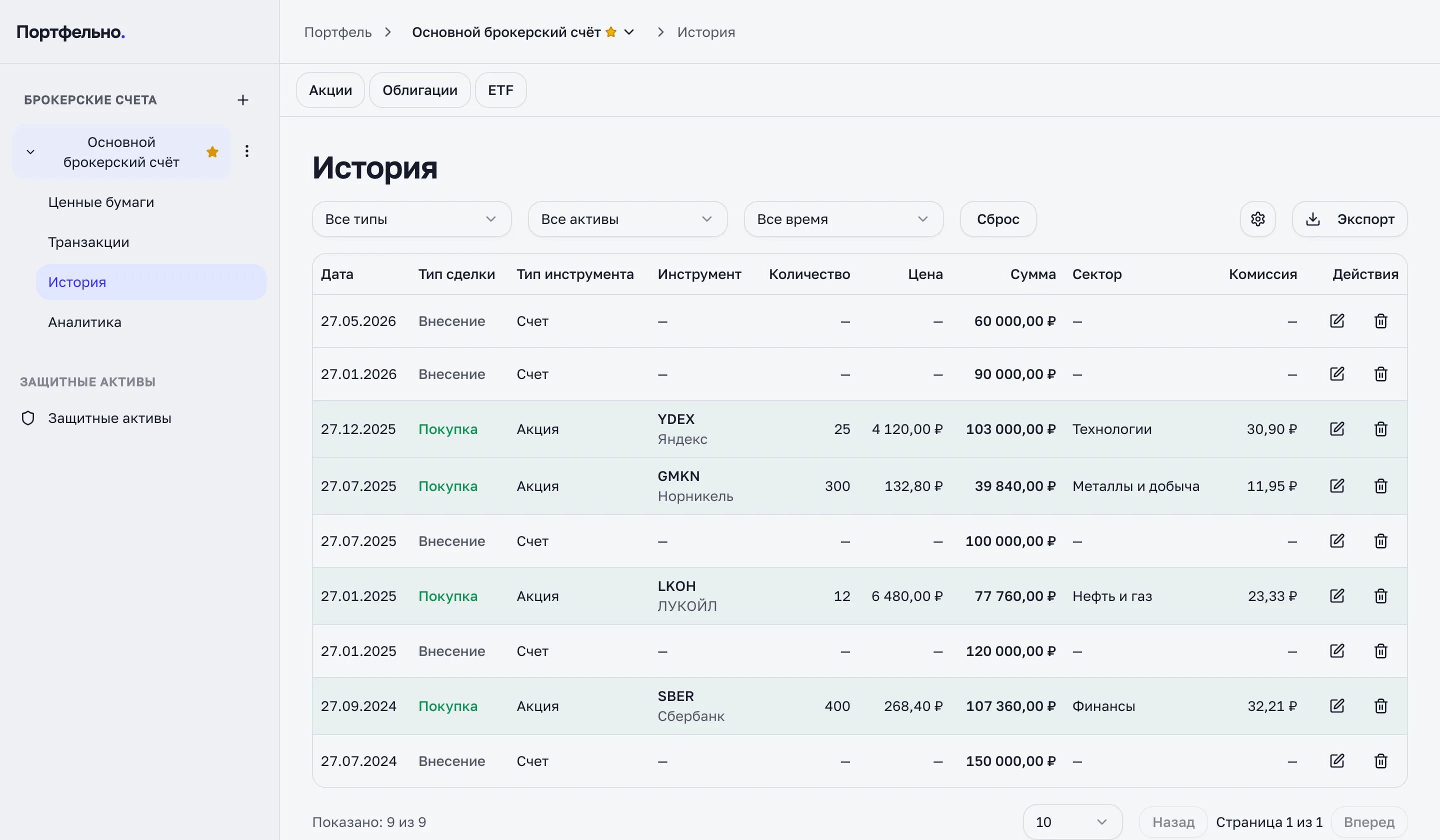Click История breadcrumb item

pos(705,32)
